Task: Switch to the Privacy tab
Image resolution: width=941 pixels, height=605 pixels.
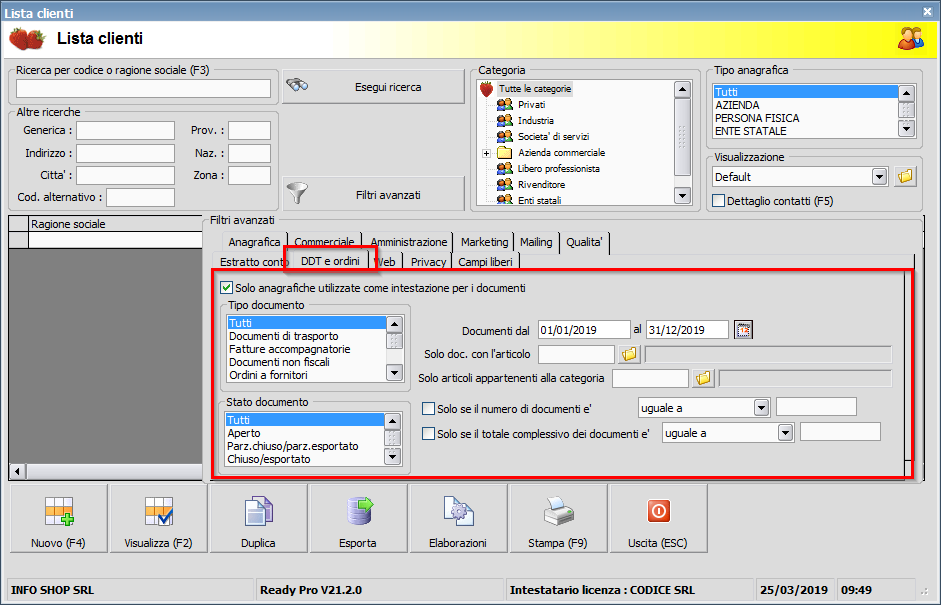Action: coord(428,262)
